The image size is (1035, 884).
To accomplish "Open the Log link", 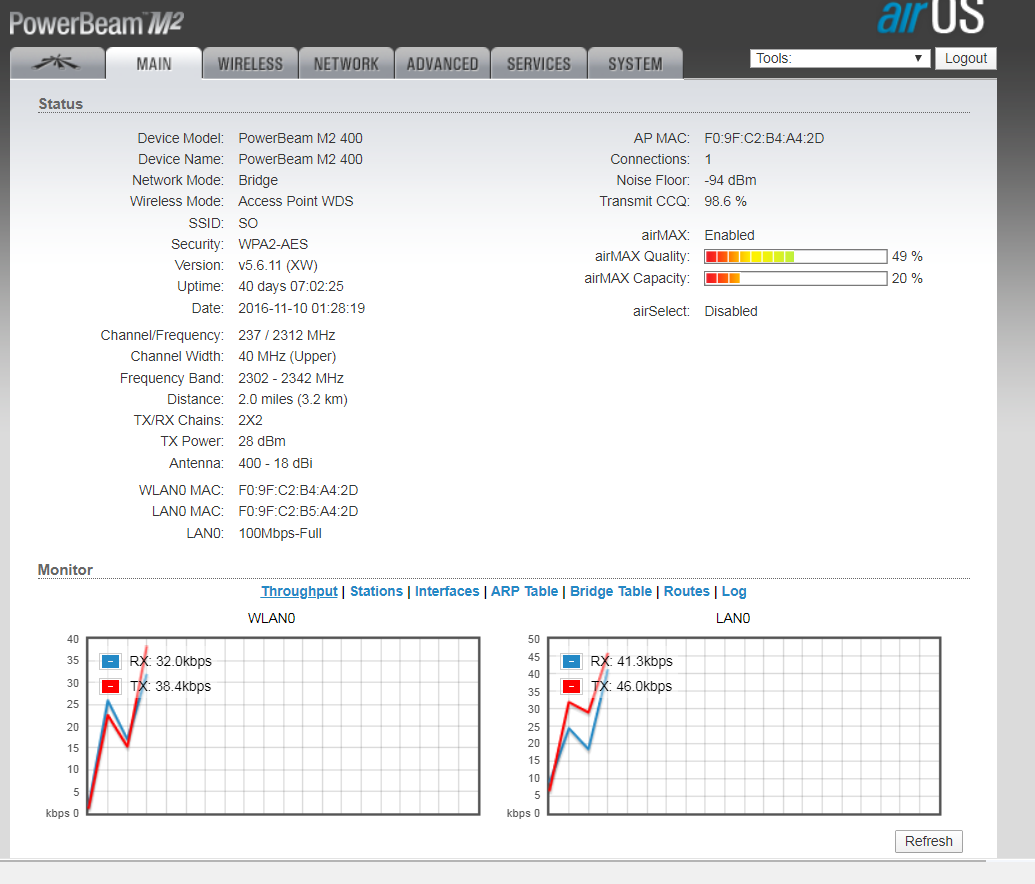I will pyautogui.click(x=734, y=592).
